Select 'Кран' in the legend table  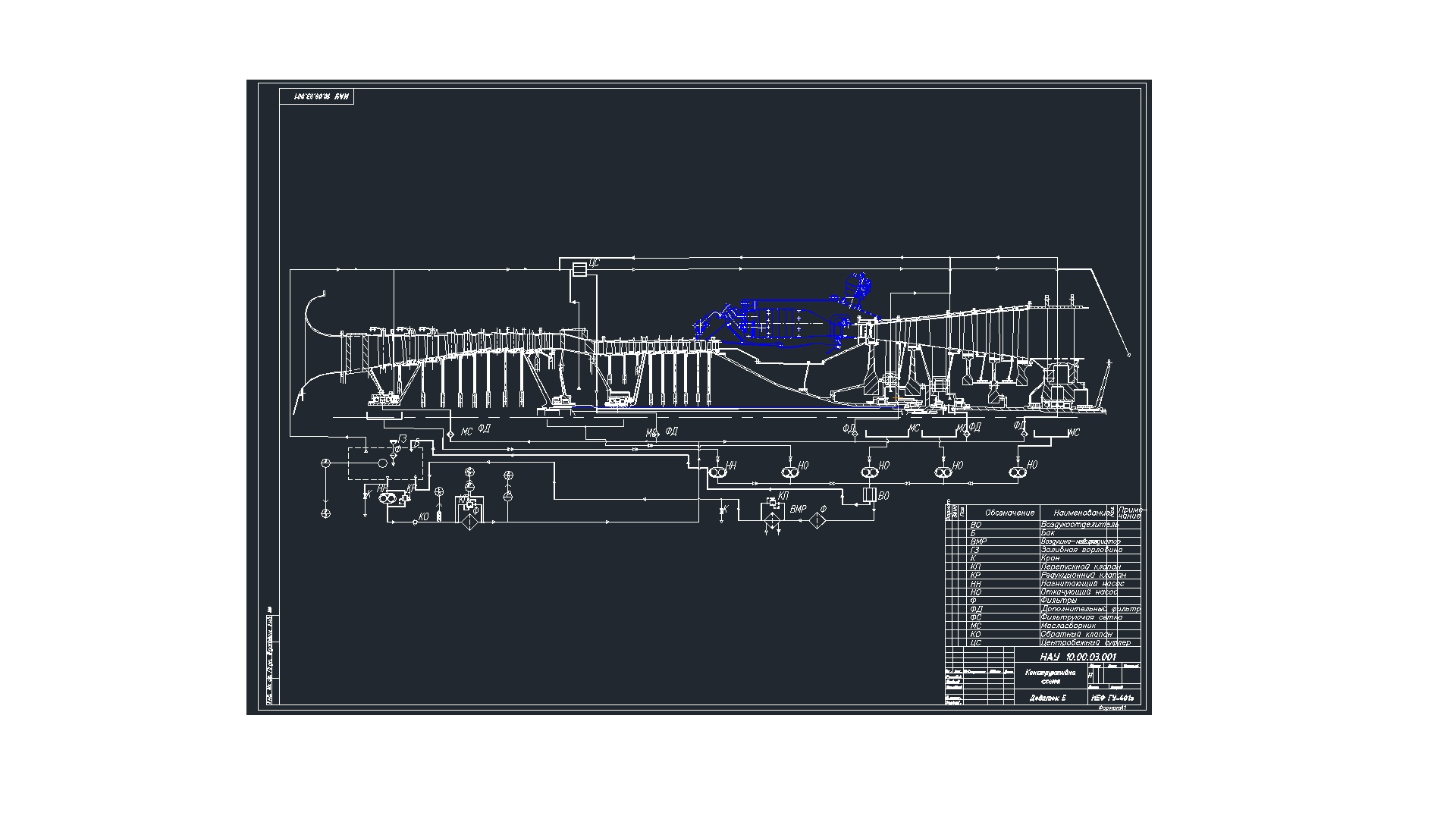(1050, 558)
